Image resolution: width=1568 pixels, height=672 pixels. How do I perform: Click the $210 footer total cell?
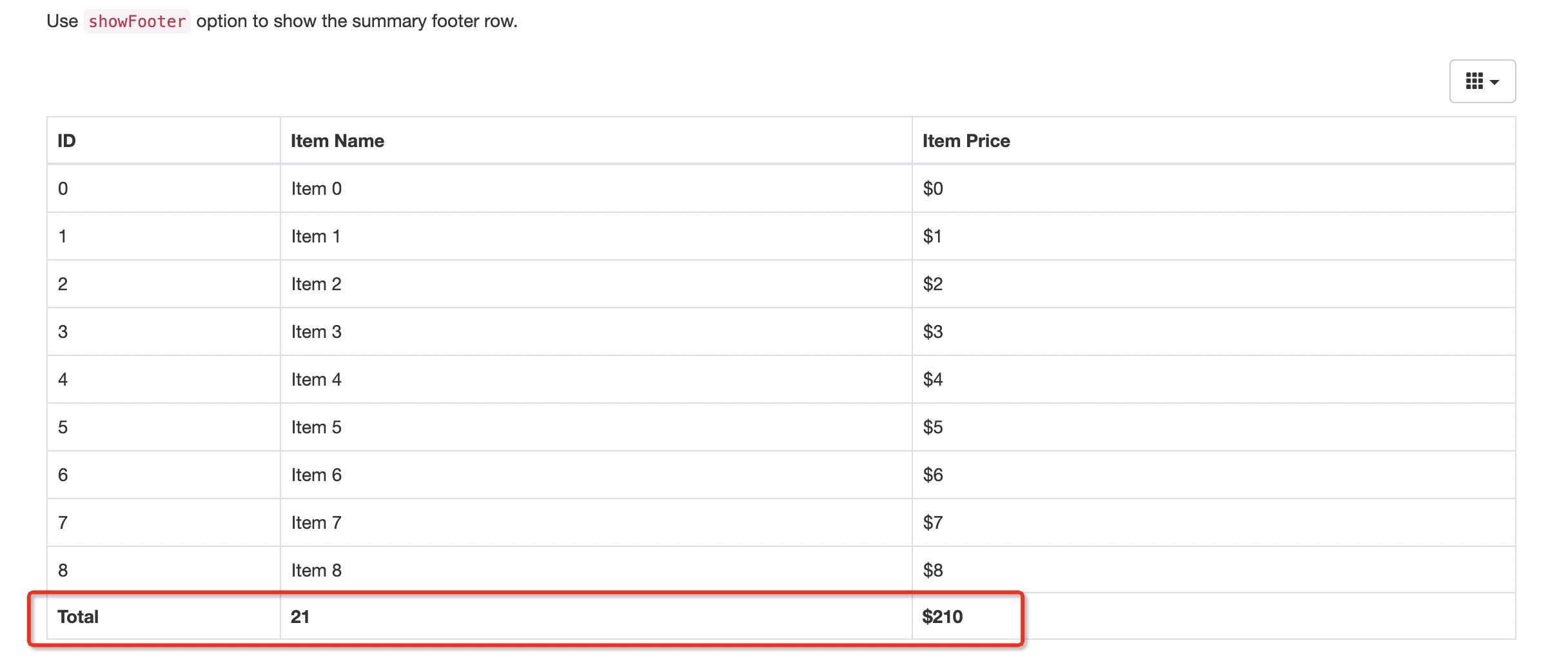tap(1214, 617)
